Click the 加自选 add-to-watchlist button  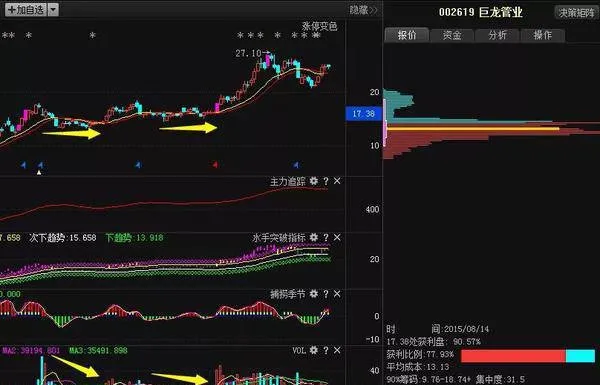(x=26, y=10)
